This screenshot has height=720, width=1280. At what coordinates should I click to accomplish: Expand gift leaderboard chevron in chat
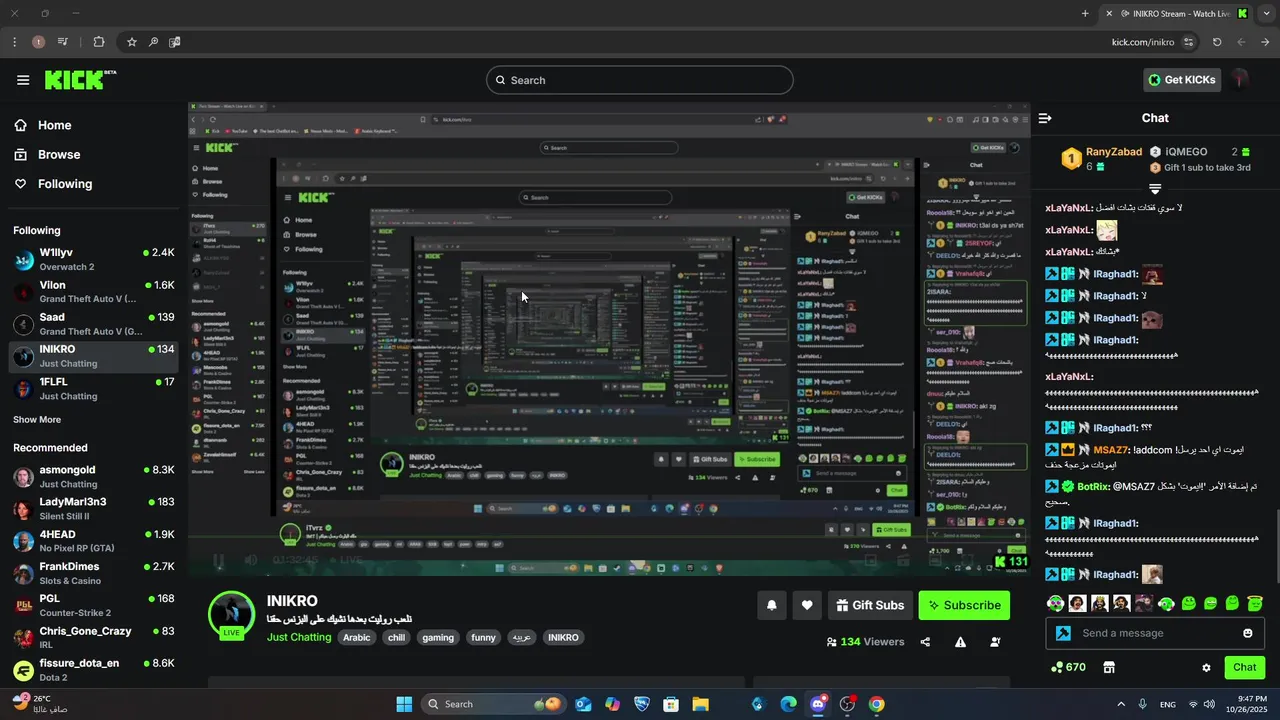point(1155,188)
